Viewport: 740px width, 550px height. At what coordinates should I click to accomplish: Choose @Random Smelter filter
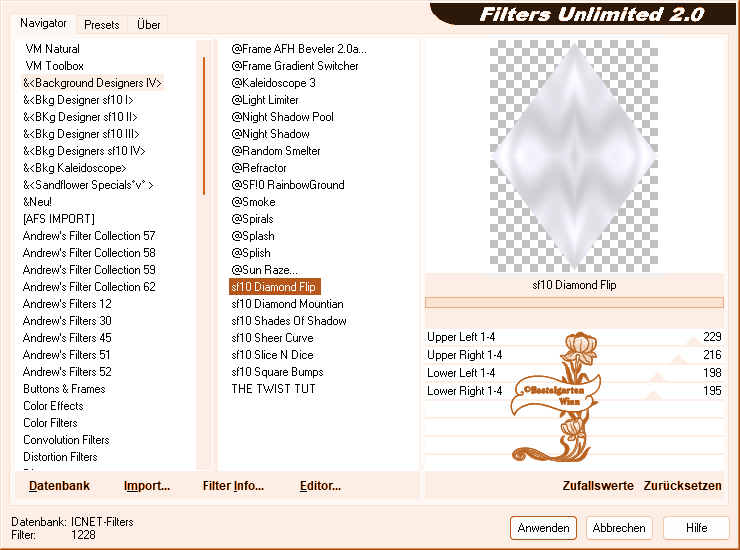pos(276,151)
